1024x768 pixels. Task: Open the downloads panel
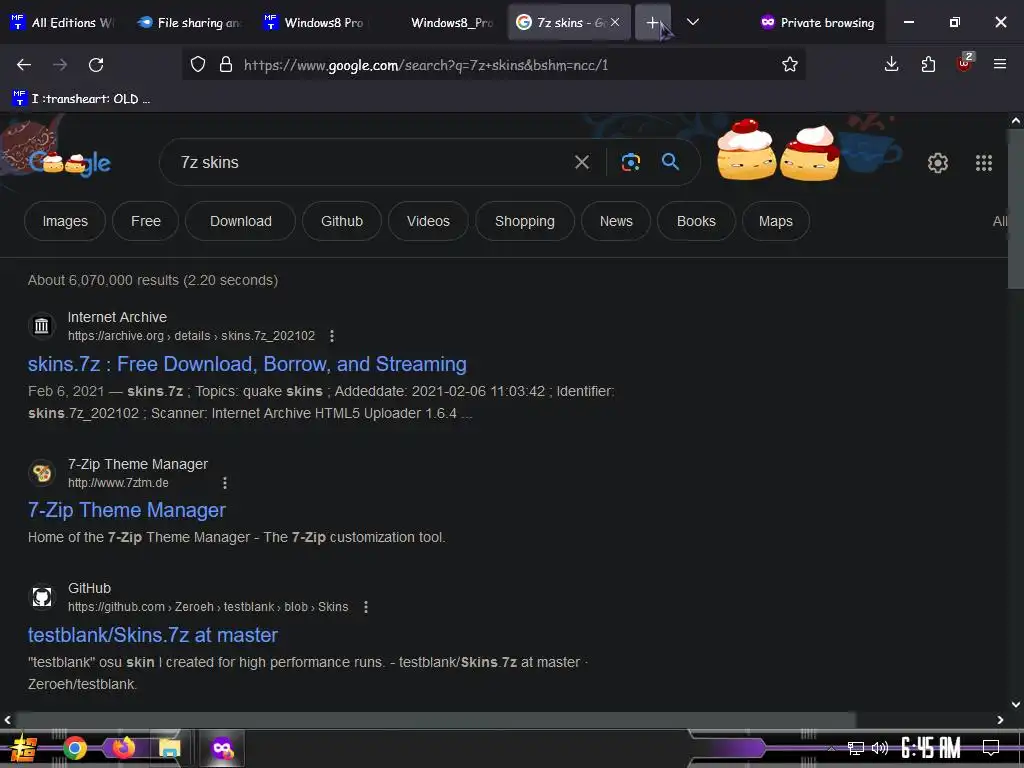891,64
